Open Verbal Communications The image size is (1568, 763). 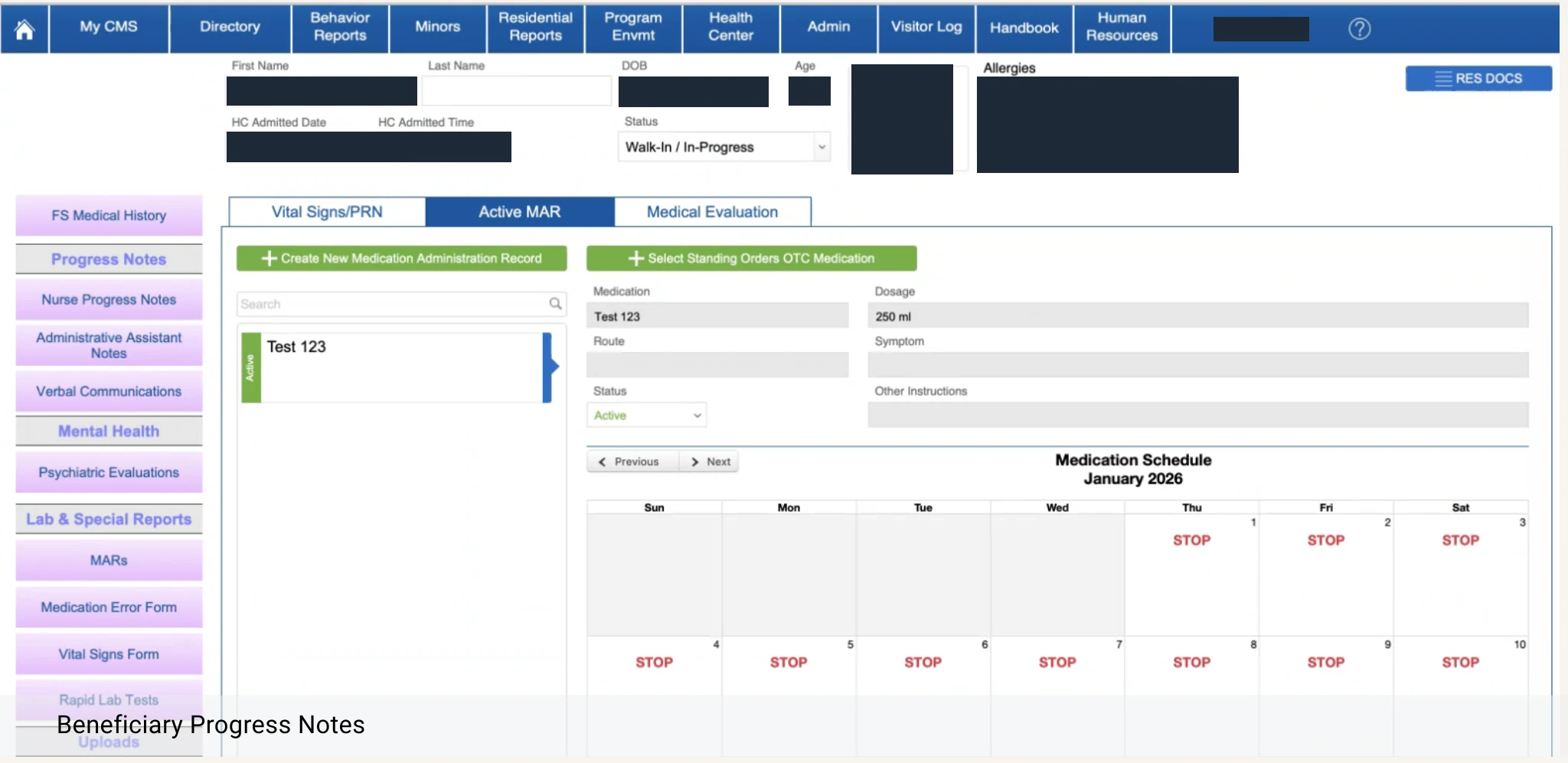coord(109,392)
